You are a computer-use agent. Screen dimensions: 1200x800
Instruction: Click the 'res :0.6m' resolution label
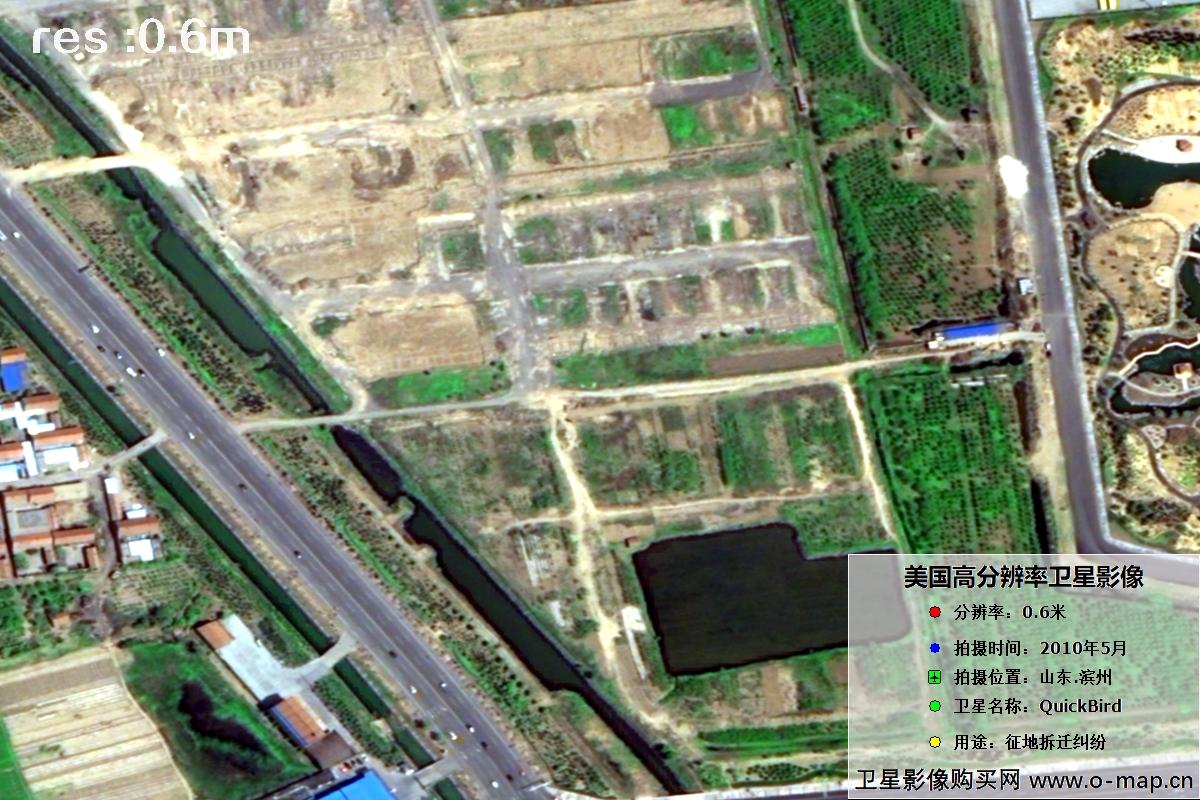(x=140, y=38)
